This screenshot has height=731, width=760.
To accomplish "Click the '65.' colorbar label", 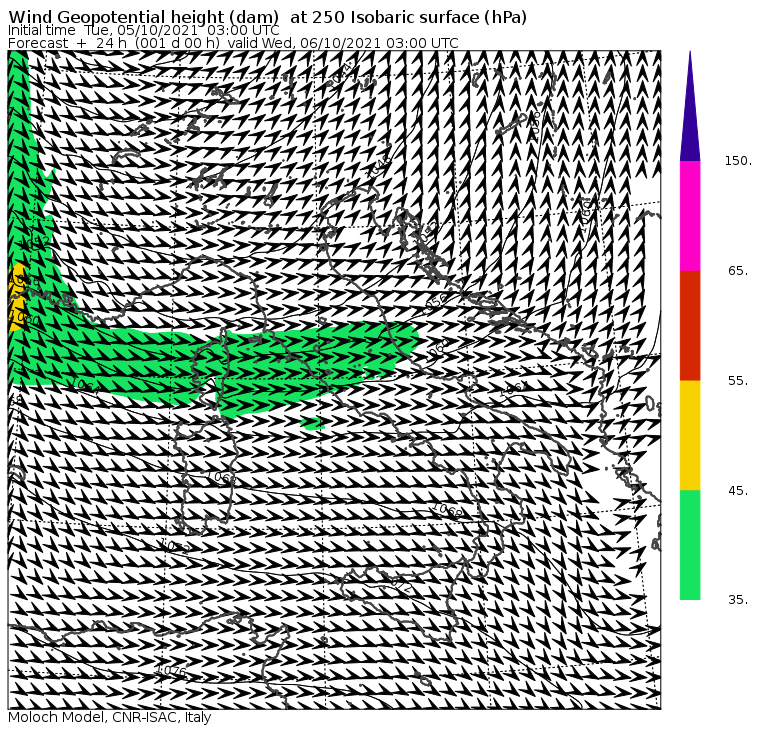I will coord(738,270).
